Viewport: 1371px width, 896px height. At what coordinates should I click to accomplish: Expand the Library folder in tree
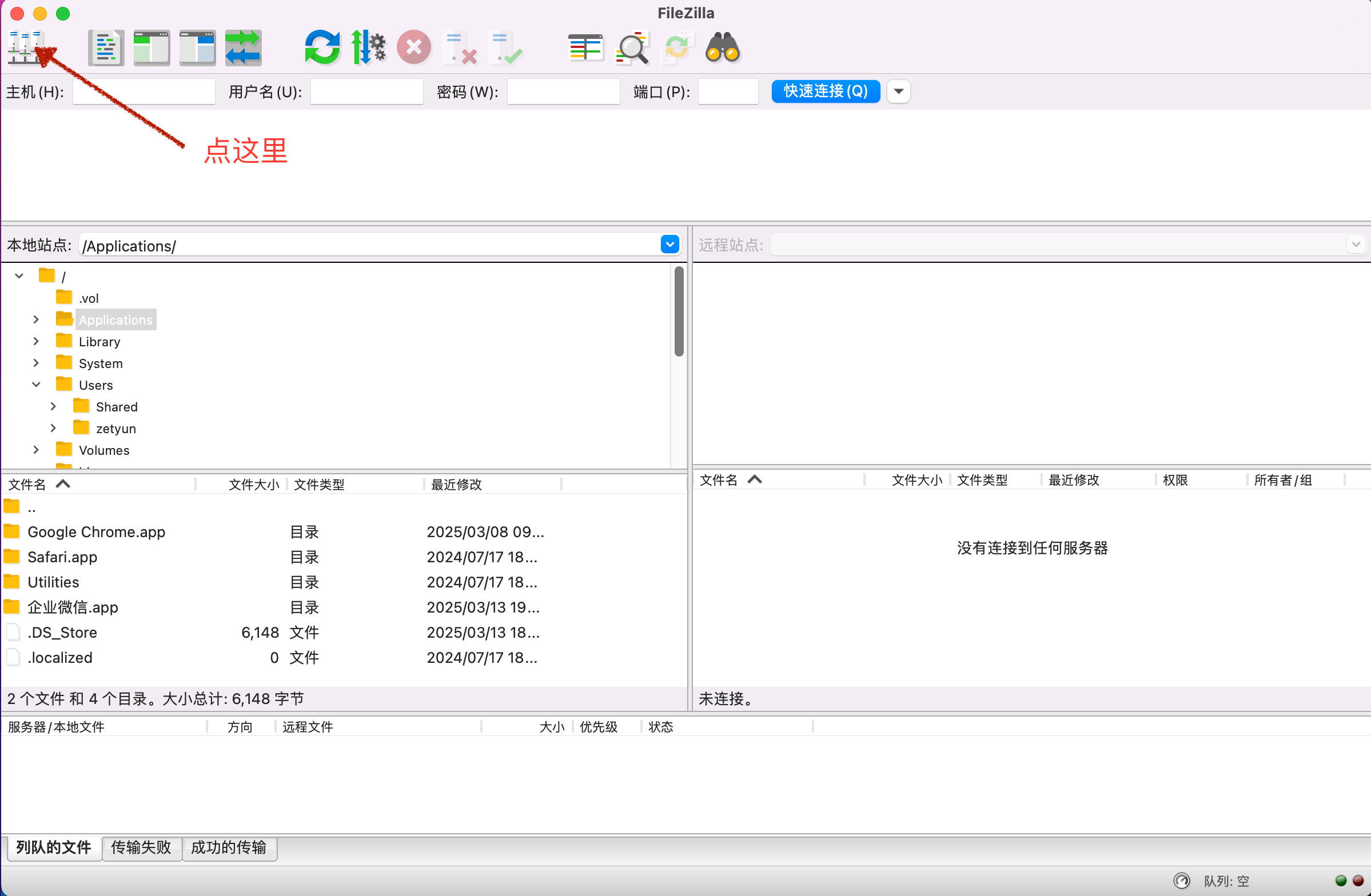click(x=36, y=342)
